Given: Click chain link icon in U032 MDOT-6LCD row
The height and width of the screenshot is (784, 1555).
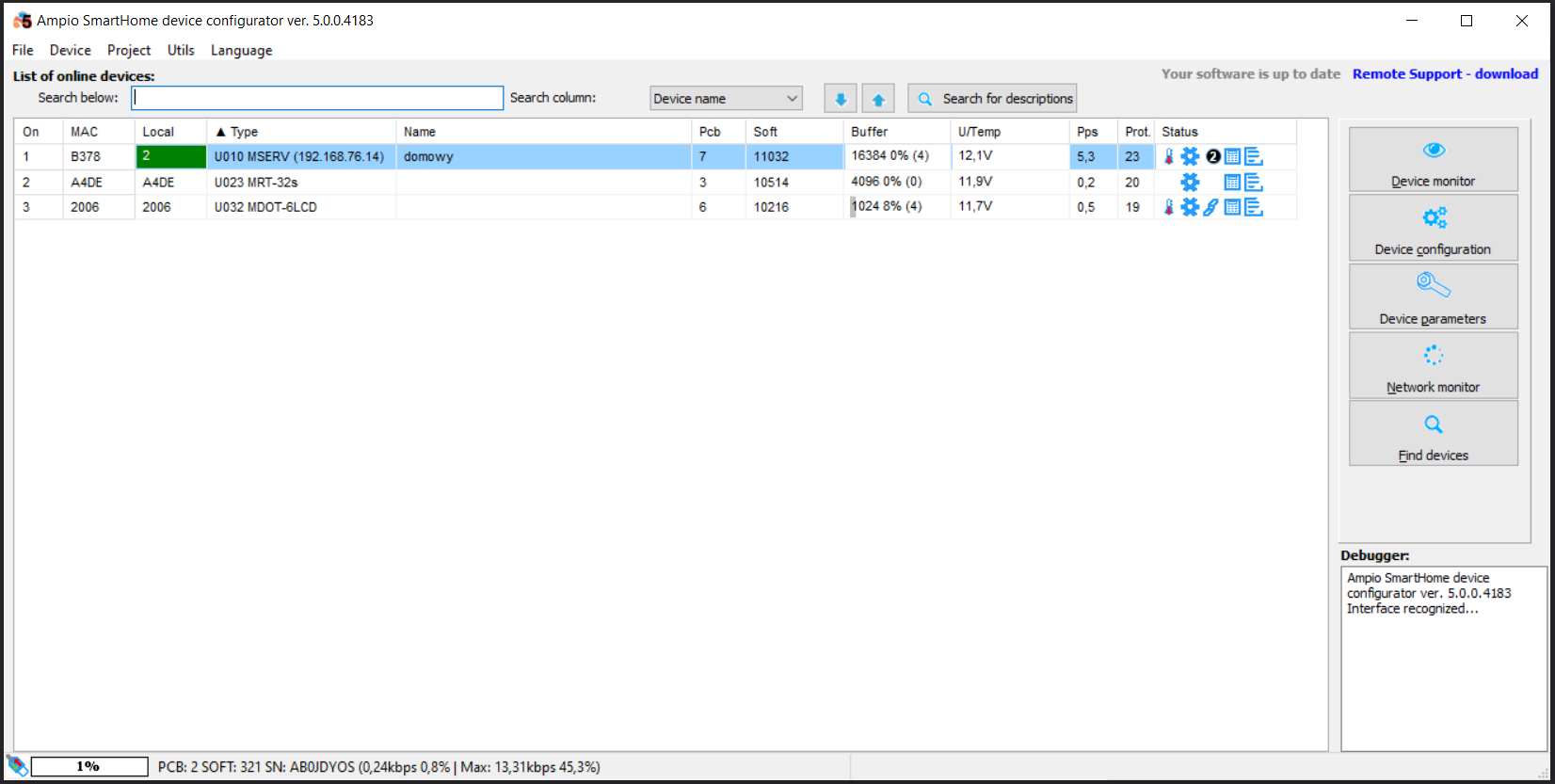Looking at the screenshot, I should [x=1211, y=207].
